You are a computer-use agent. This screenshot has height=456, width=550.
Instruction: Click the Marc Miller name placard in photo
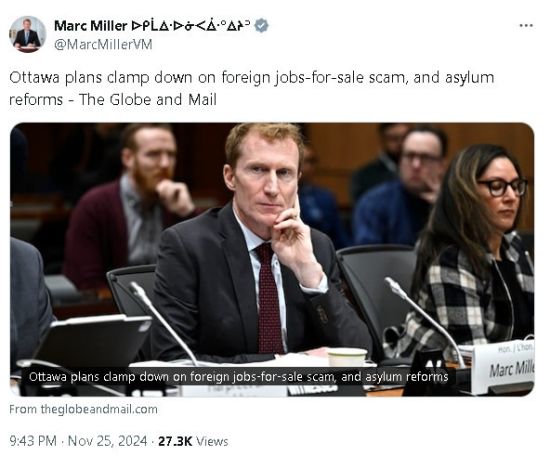tap(503, 367)
